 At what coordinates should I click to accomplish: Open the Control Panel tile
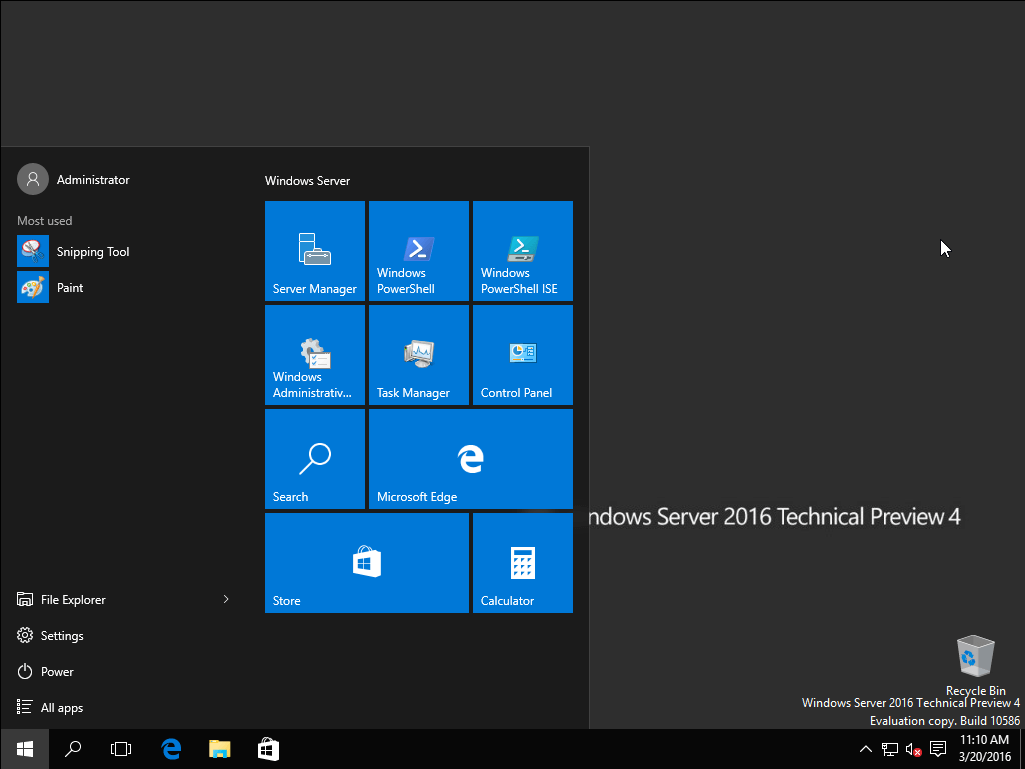(x=523, y=355)
